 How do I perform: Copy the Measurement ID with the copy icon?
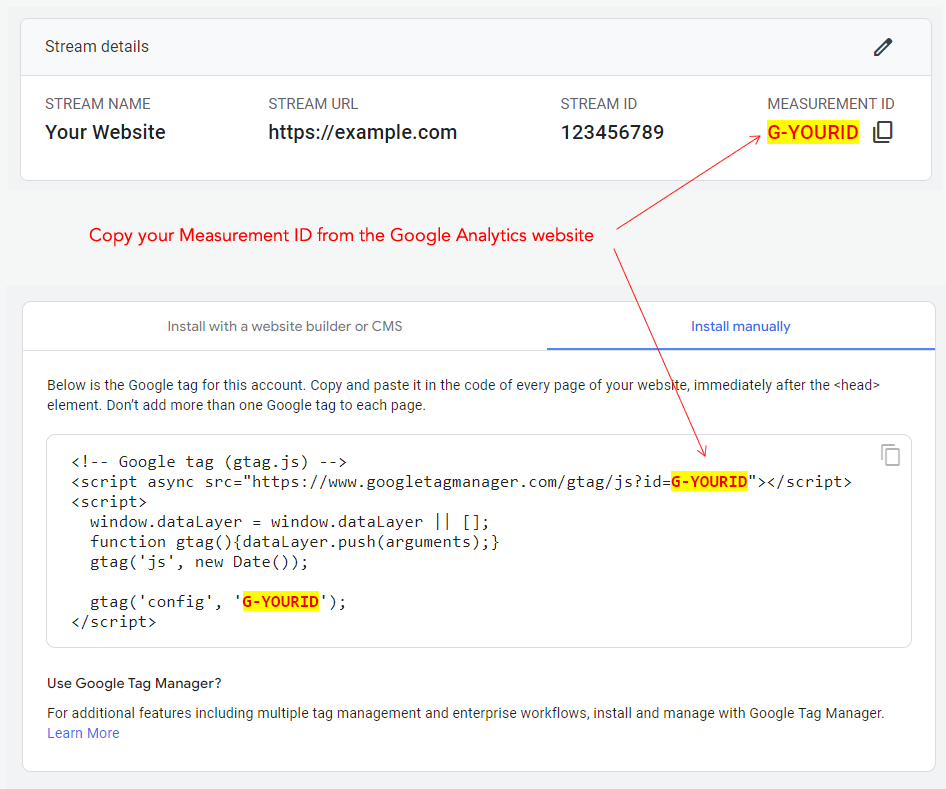tap(883, 132)
